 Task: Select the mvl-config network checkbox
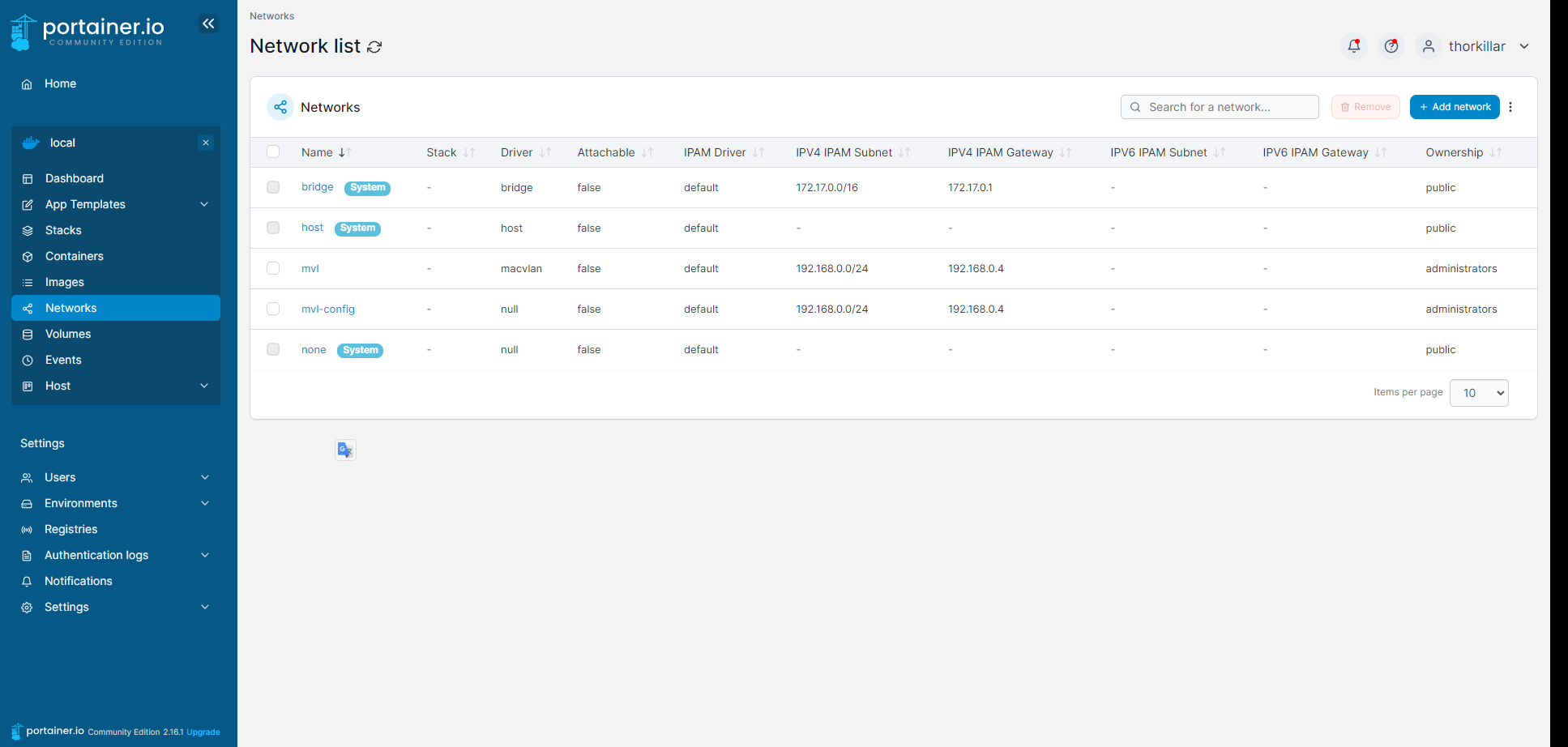tap(273, 309)
